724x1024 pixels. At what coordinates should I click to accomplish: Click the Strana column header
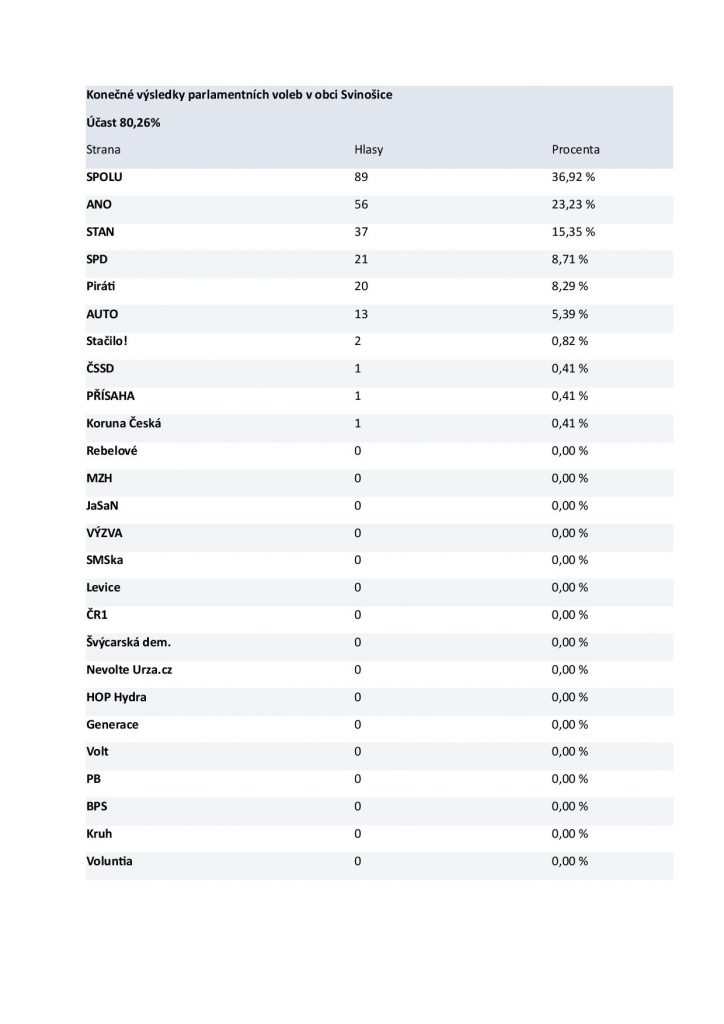point(104,149)
